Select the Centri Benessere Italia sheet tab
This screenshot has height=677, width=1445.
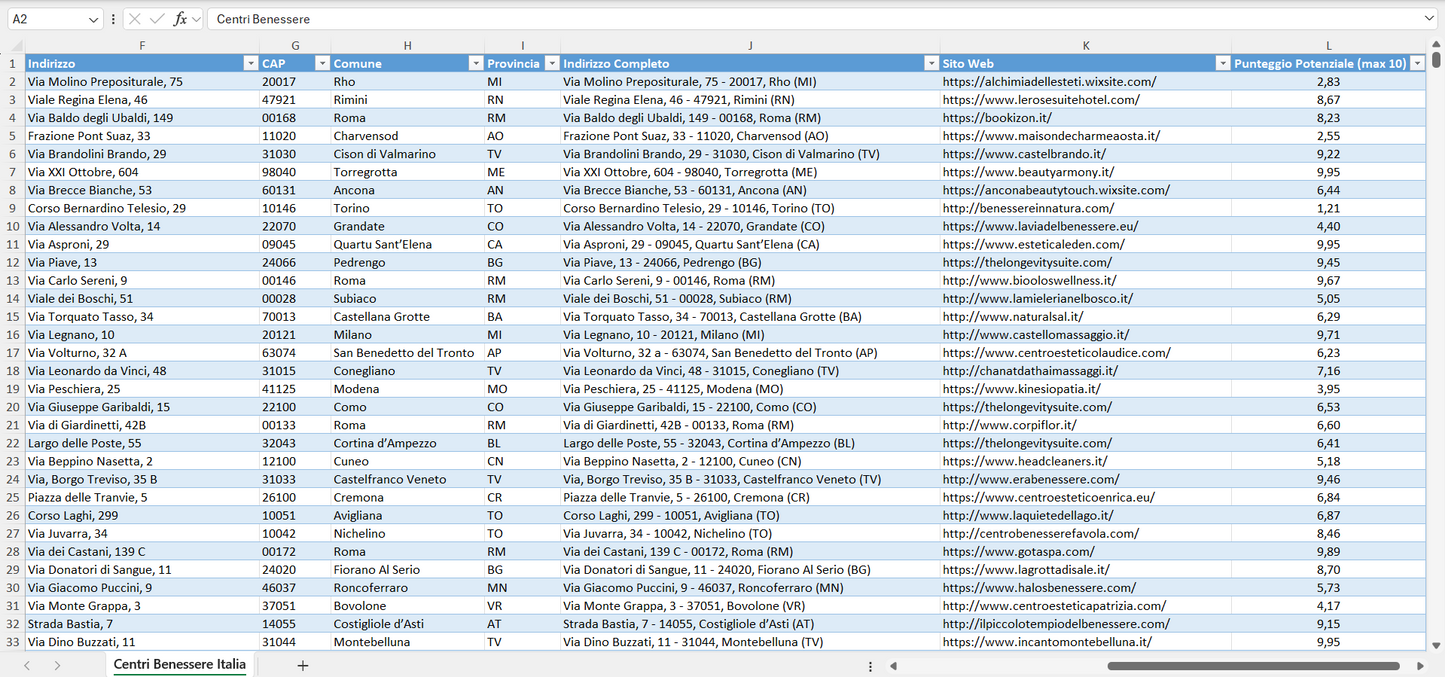(x=178, y=664)
